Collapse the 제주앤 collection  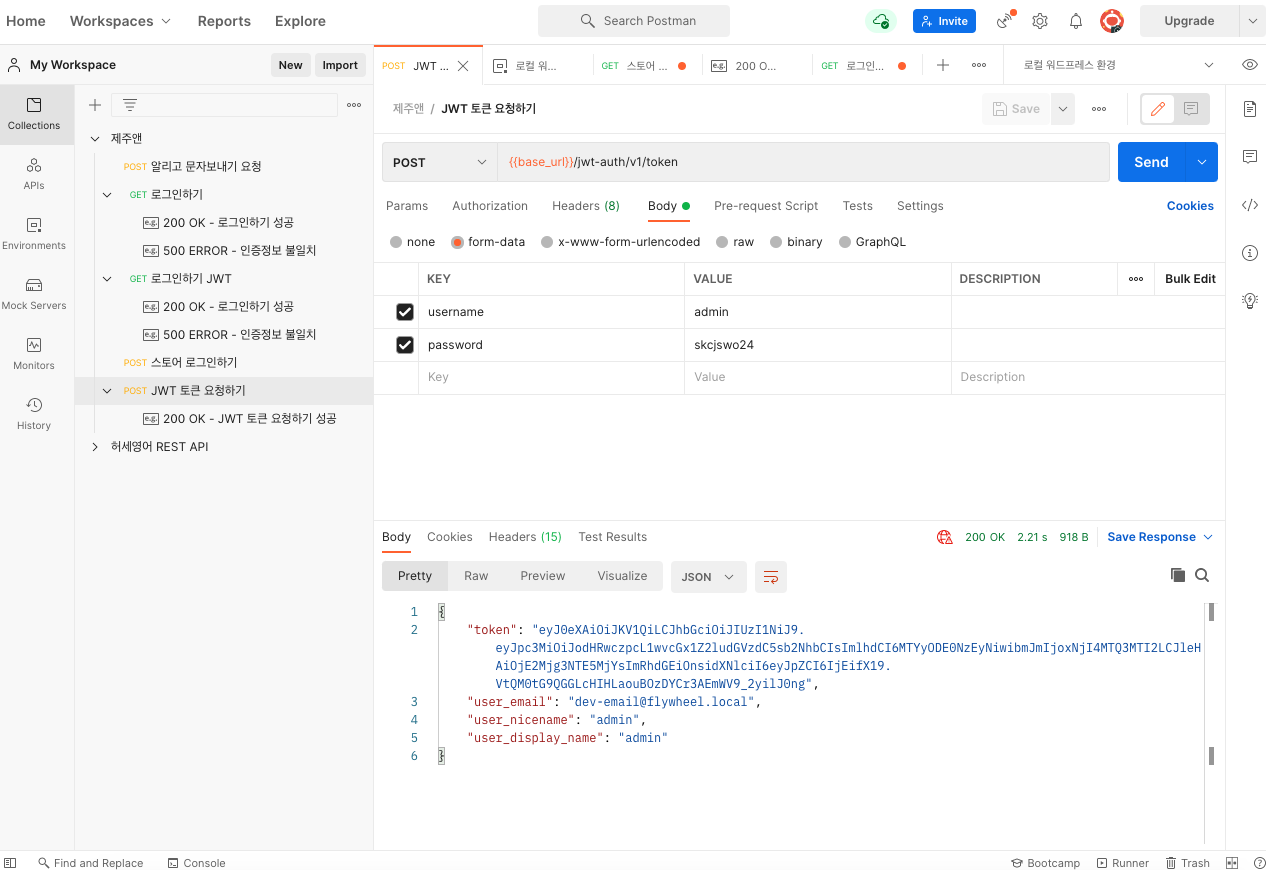coord(95,138)
